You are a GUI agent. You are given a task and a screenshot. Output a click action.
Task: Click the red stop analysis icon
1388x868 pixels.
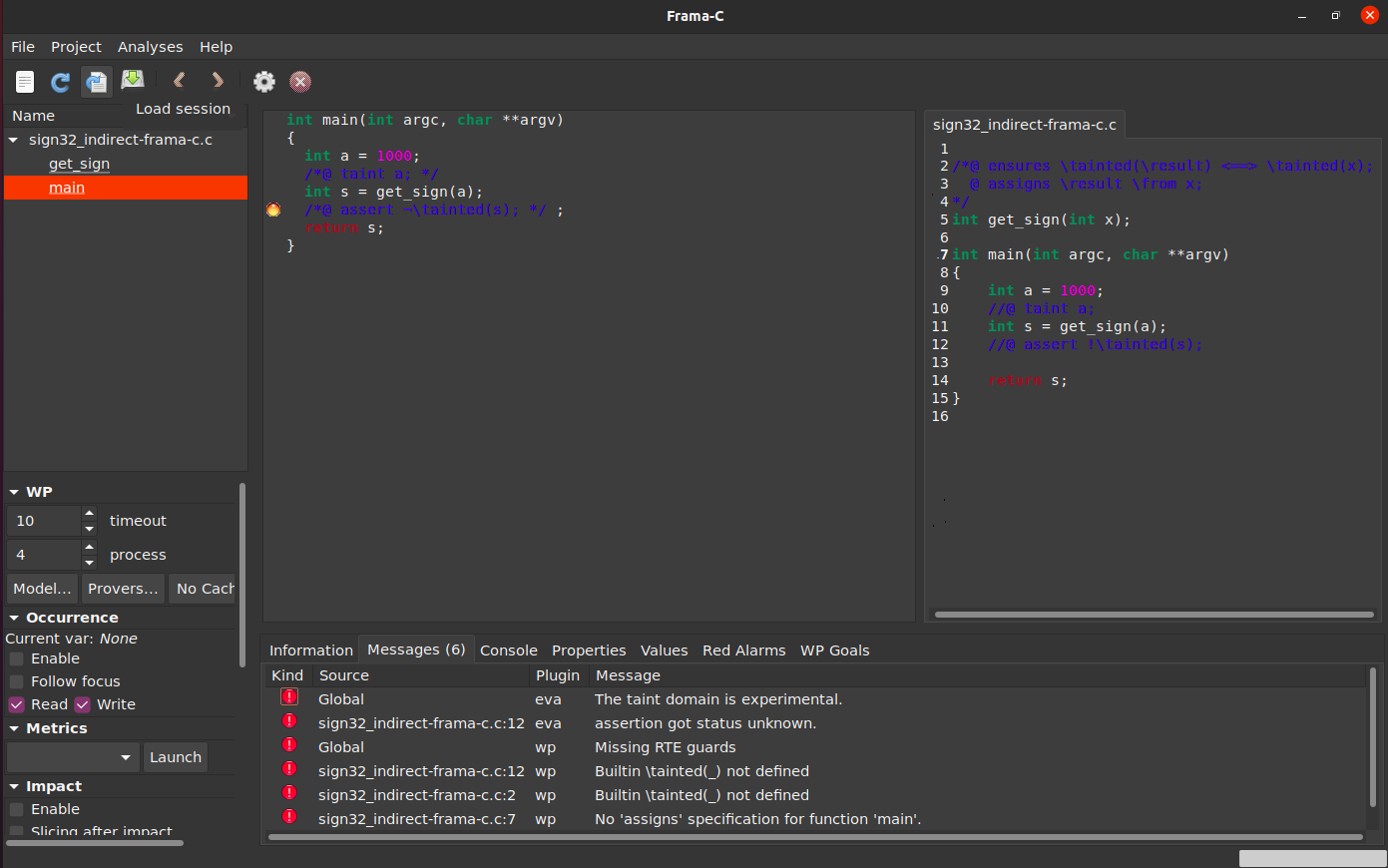click(x=300, y=82)
